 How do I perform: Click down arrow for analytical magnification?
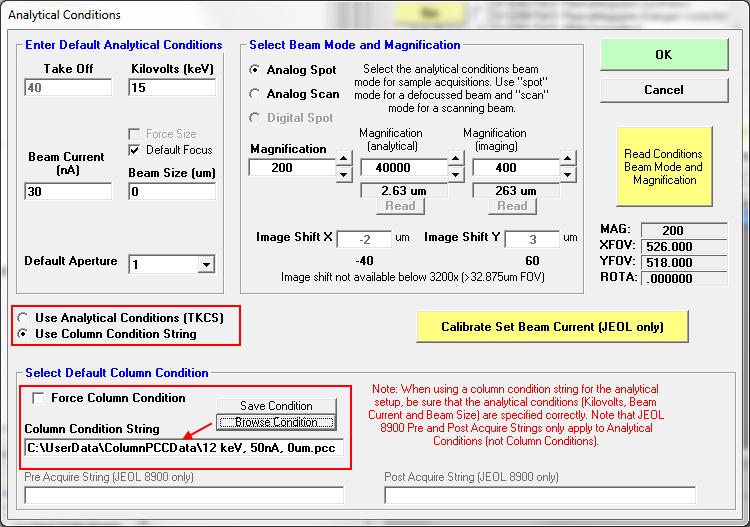pos(455,175)
